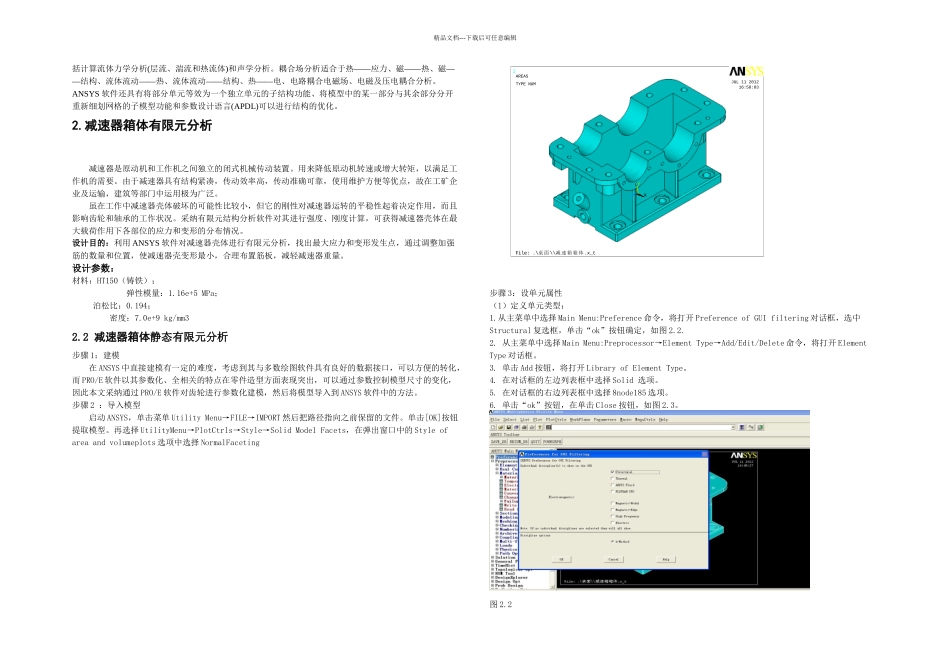Click into the ANSYS command input field
Screen dimensions: 950x672
640,427
